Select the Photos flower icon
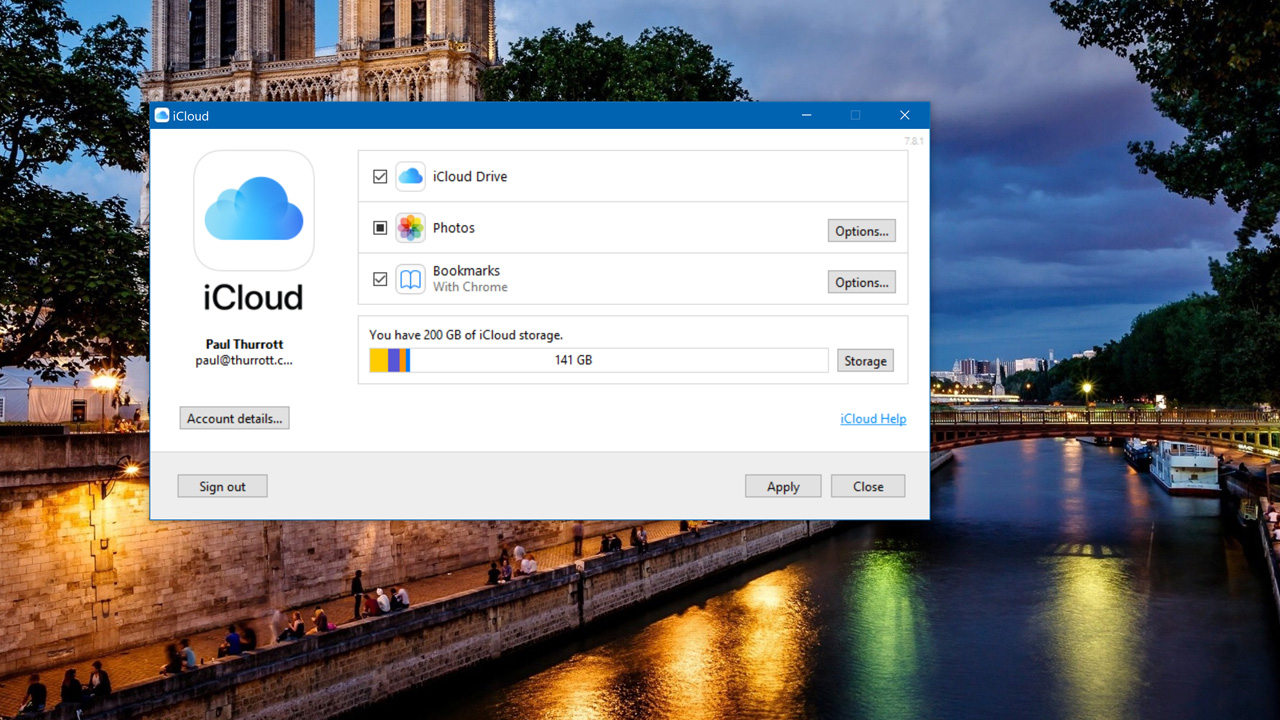Screen dimensions: 1280x720 point(410,228)
